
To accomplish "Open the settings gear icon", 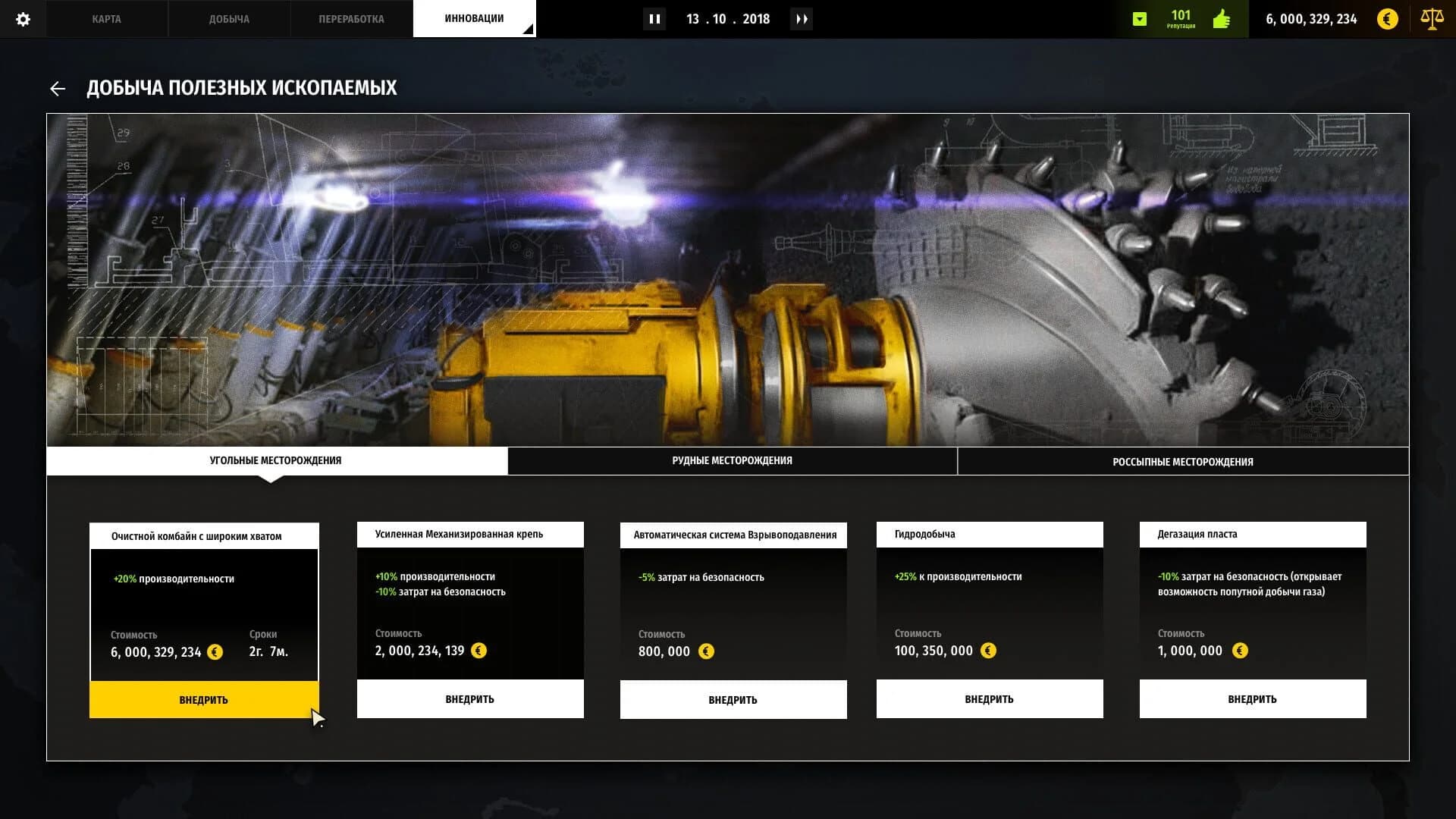I will 24,19.
